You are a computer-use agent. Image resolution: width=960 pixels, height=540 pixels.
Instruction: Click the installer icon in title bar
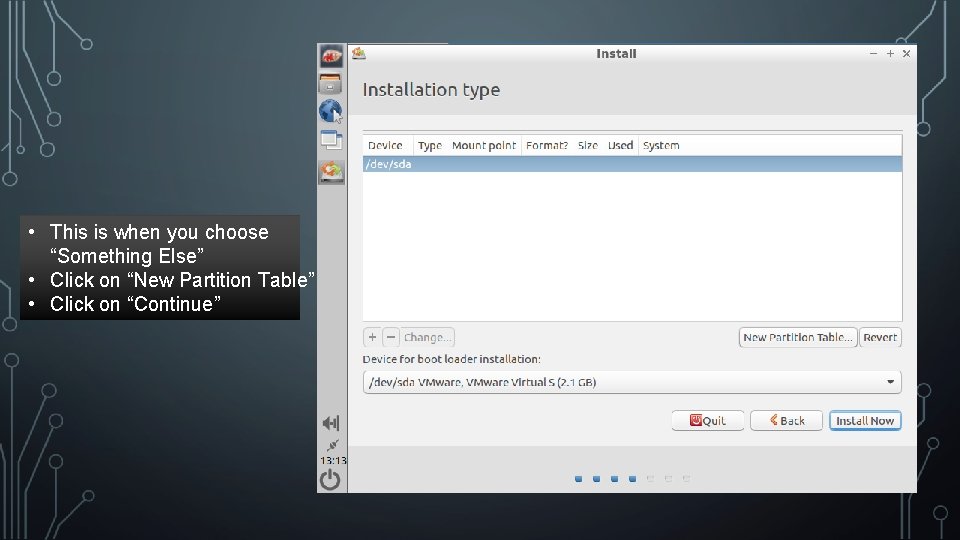[x=359, y=53]
